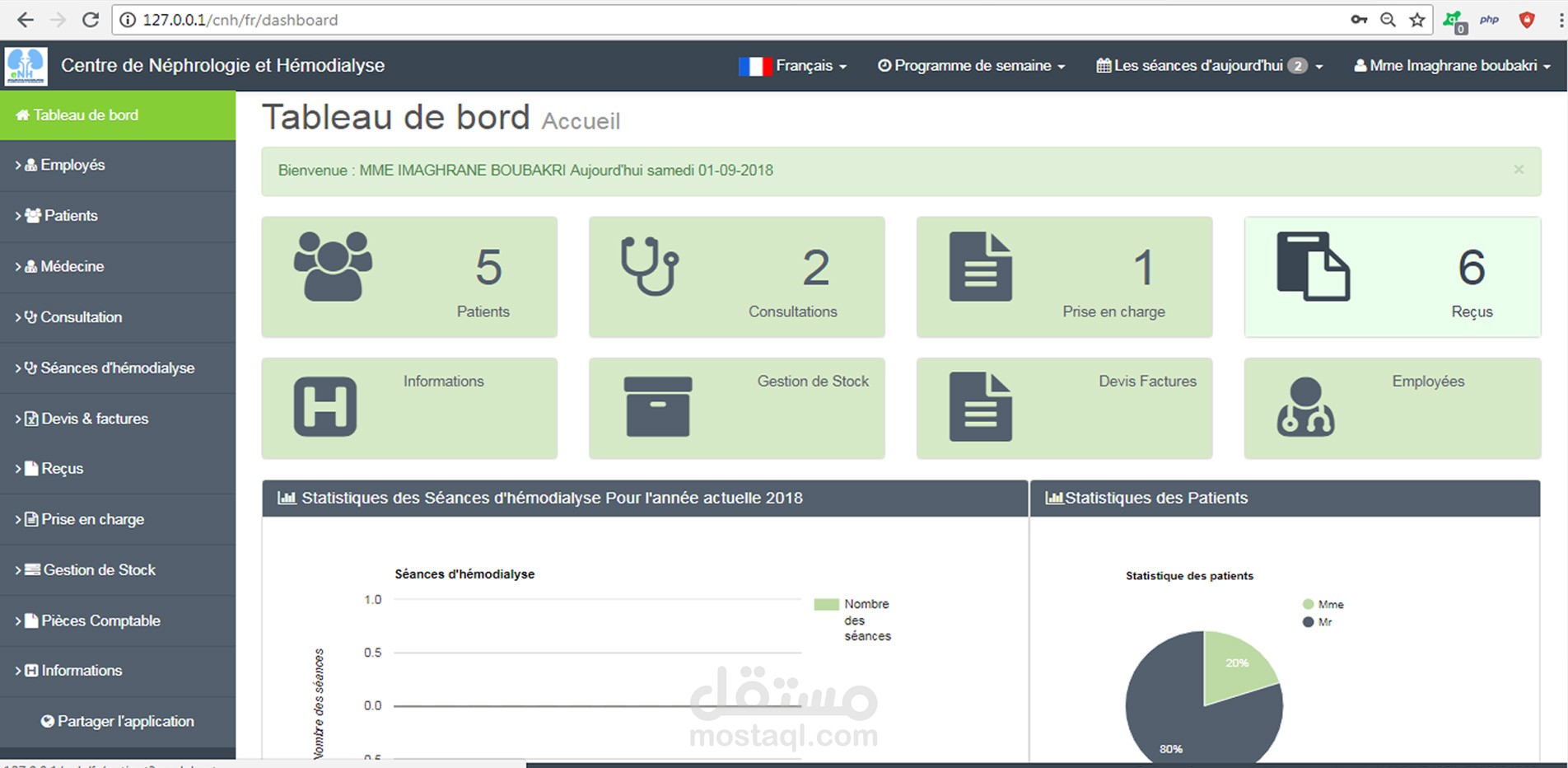
Task: Click Statistiques des Séances d'hémodialyse header
Action: point(645,499)
